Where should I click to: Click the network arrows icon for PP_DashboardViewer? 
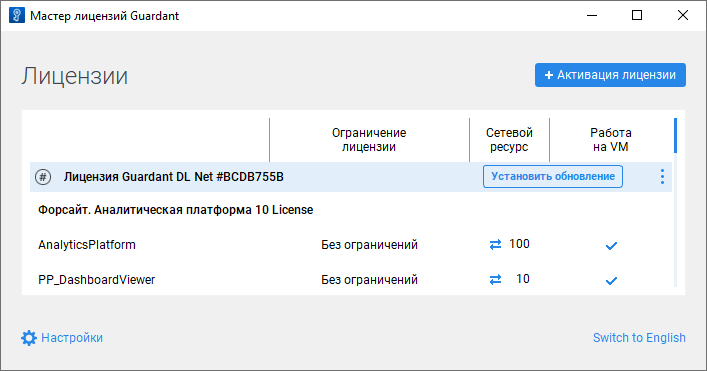pyautogui.click(x=495, y=280)
